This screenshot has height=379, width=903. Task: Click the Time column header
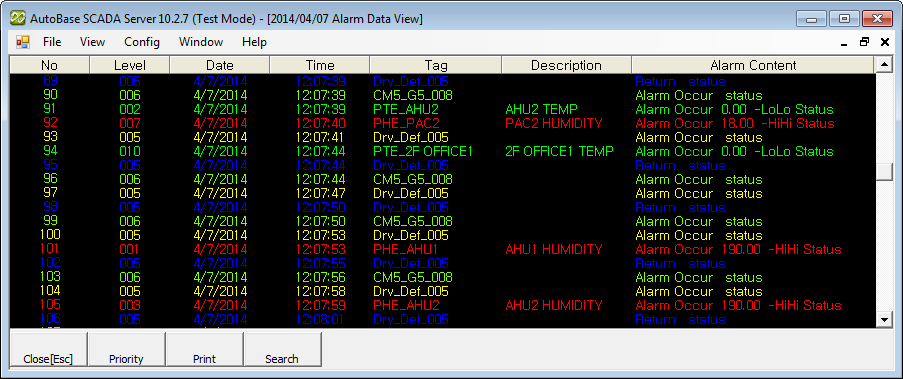tap(320, 65)
